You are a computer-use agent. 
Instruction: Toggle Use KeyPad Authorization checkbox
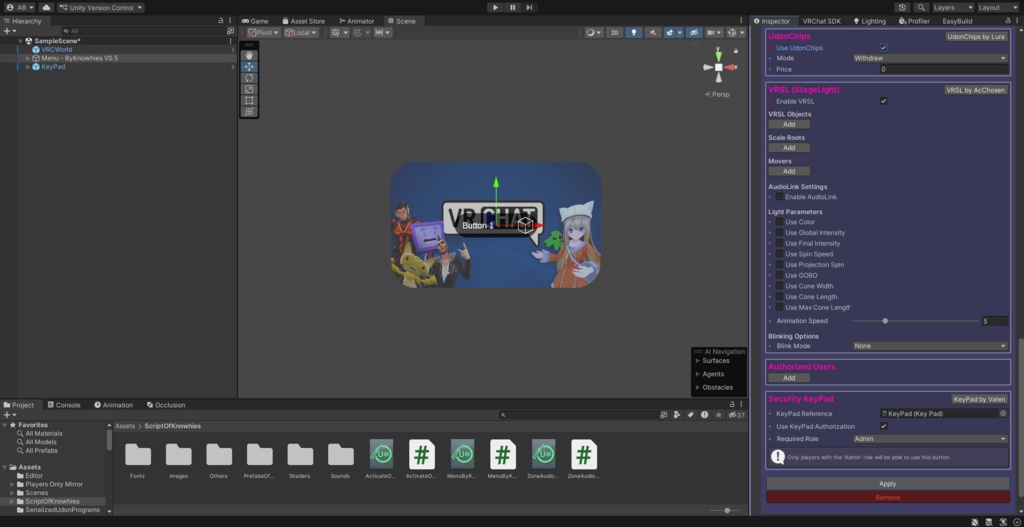[x=884, y=426]
